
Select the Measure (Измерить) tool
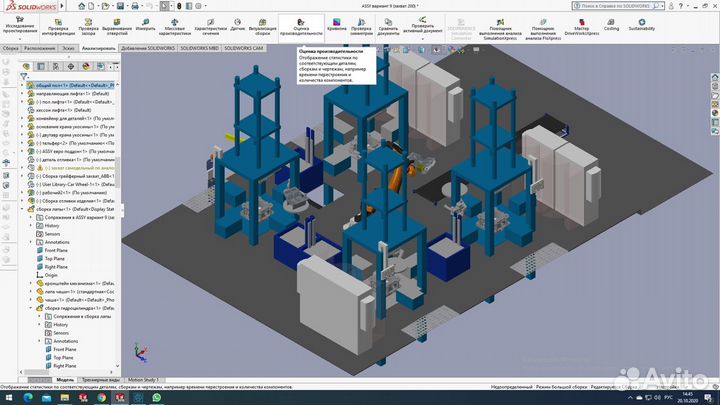coord(146,25)
